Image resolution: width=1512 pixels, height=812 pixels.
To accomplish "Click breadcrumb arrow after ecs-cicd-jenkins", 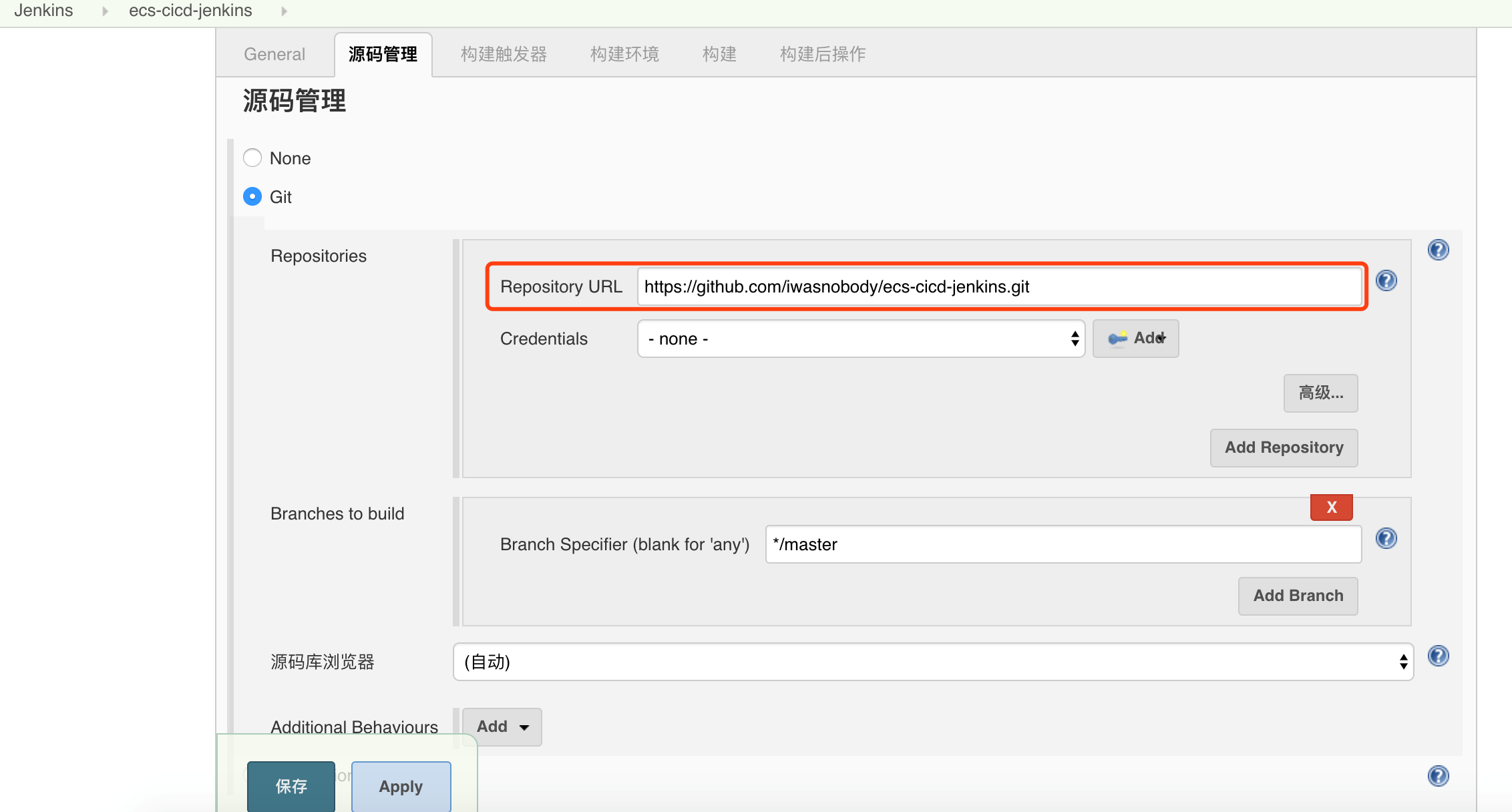I will pos(284,11).
